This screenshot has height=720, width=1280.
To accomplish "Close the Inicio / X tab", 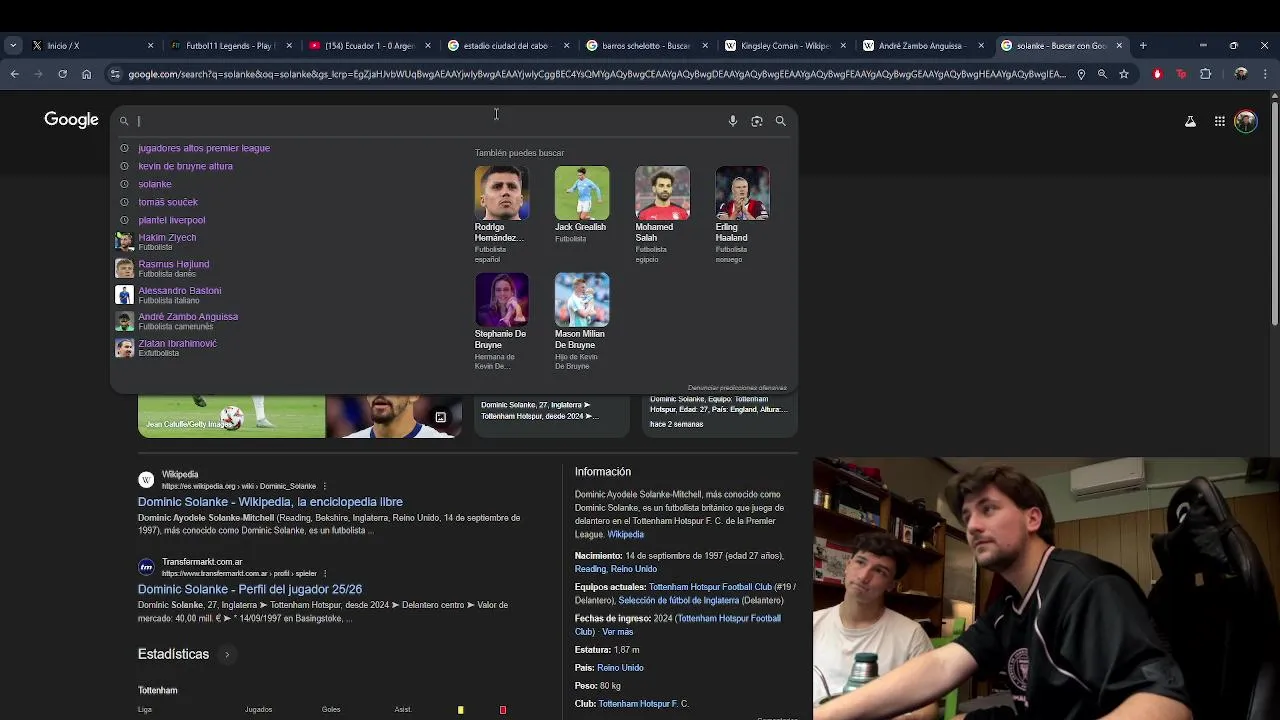I will coord(150,45).
